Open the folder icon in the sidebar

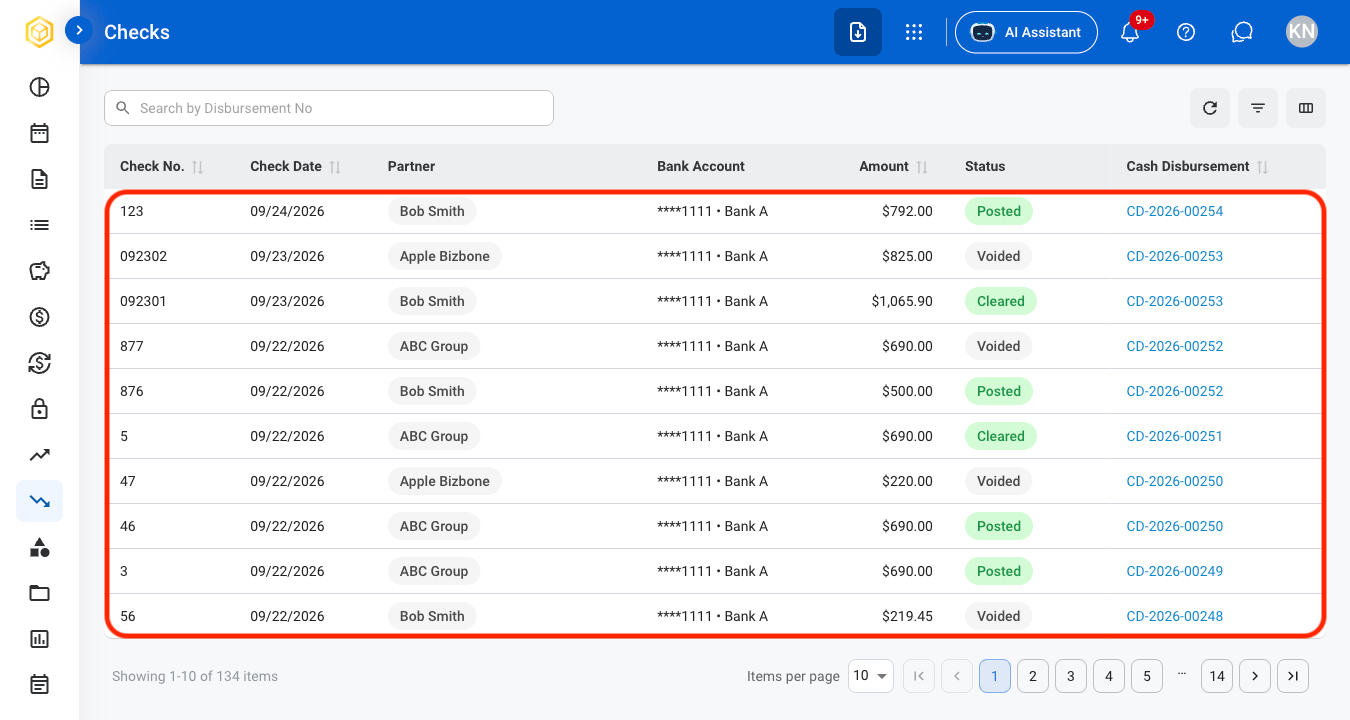coord(39,593)
